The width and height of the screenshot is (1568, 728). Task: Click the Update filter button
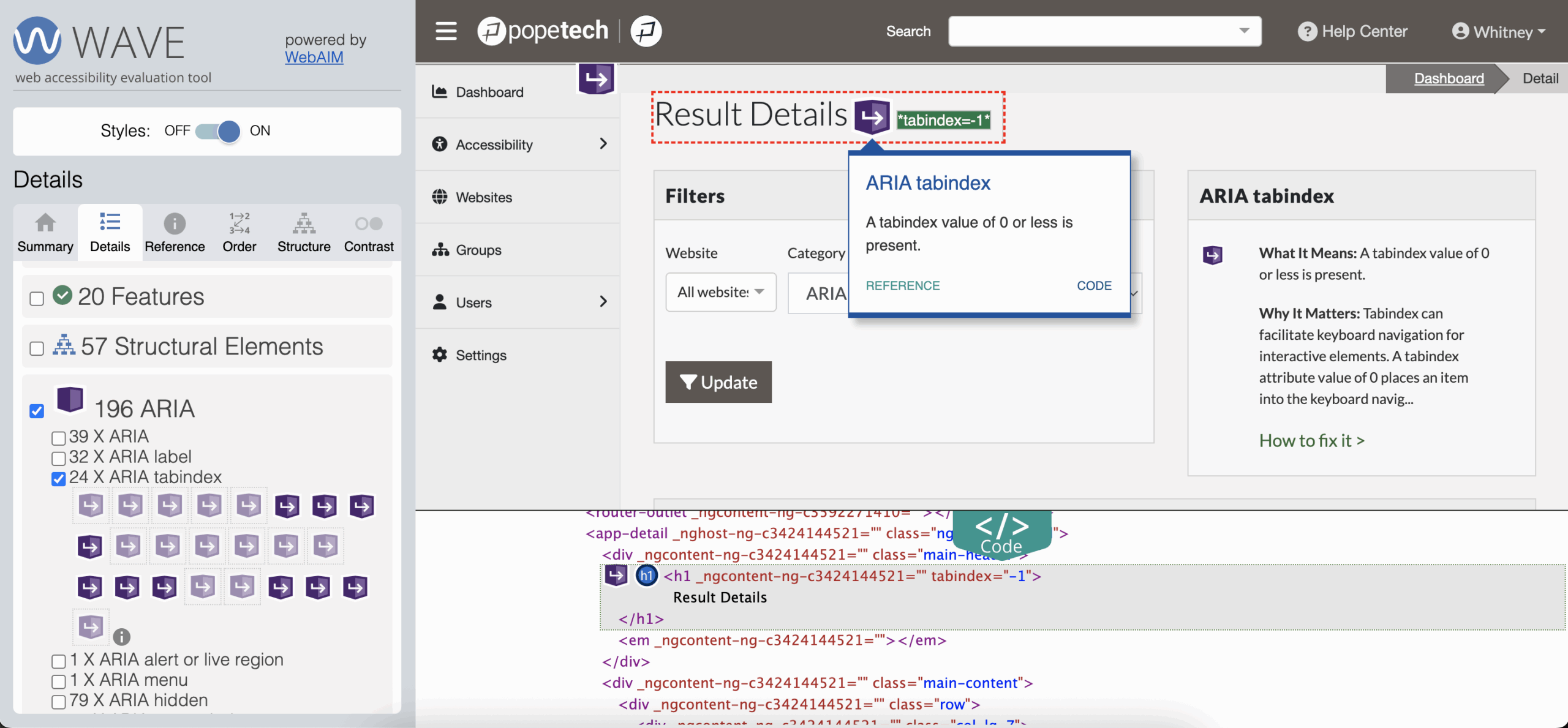pyautogui.click(x=718, y=382)
